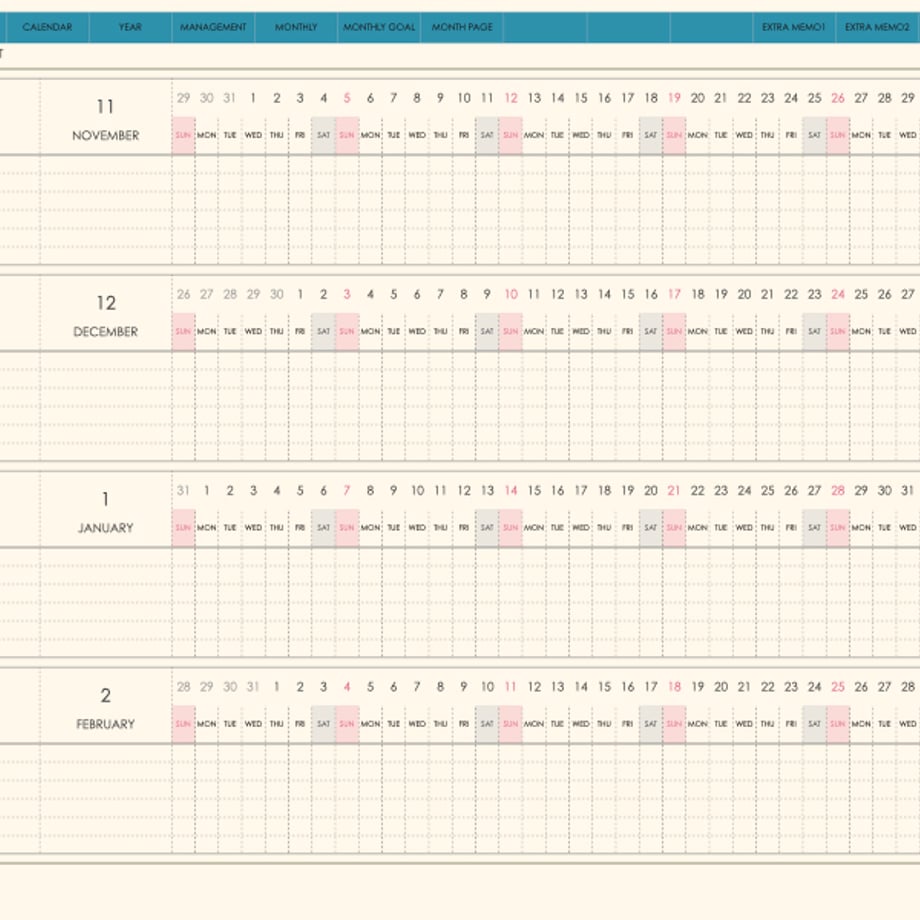Pick Sunday date 18 in February row
The width and height of the screenshot is (920, 920).
[674, 687]
